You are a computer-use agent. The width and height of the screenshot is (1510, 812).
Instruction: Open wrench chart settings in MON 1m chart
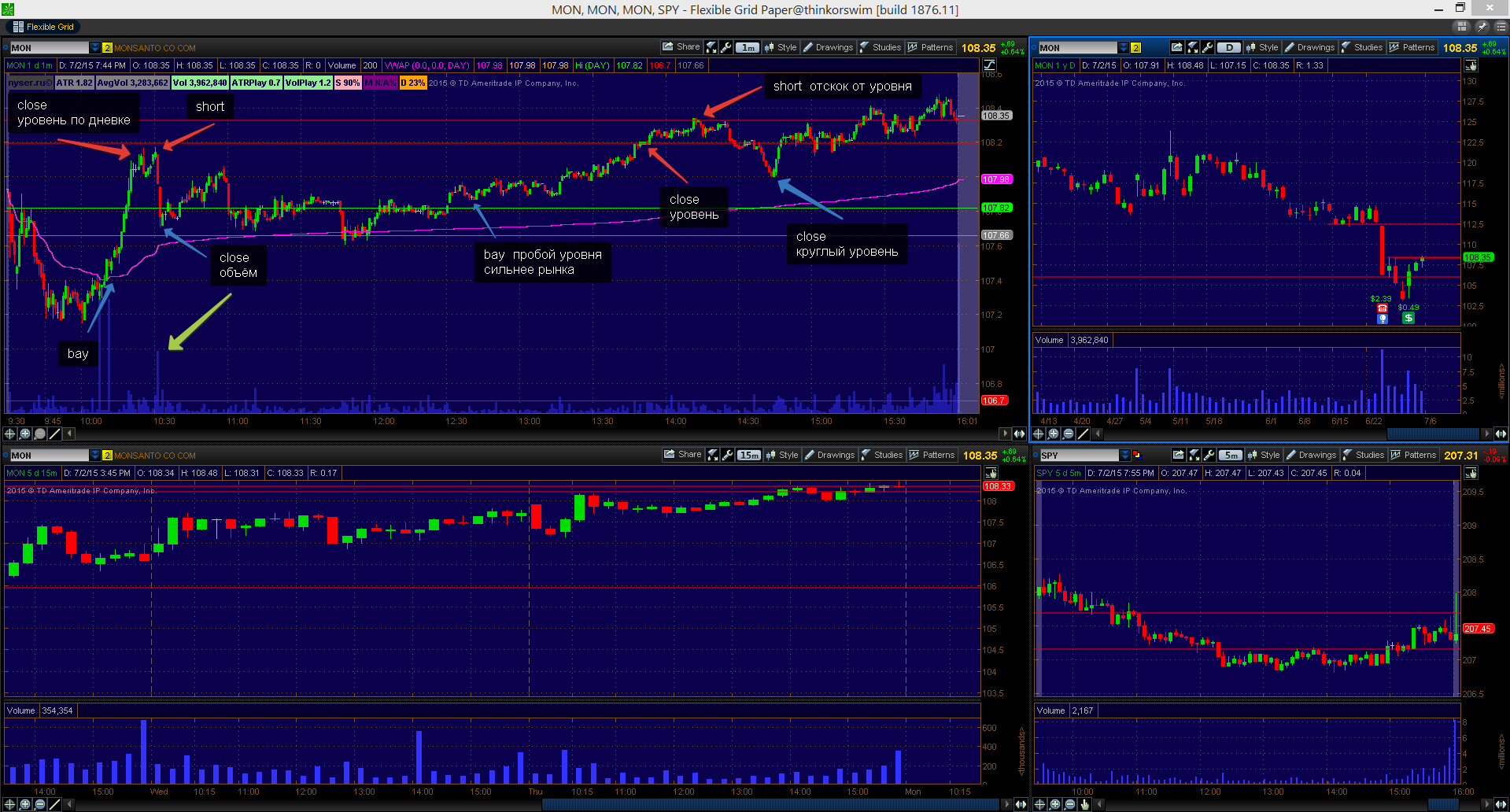click(726, 47)
